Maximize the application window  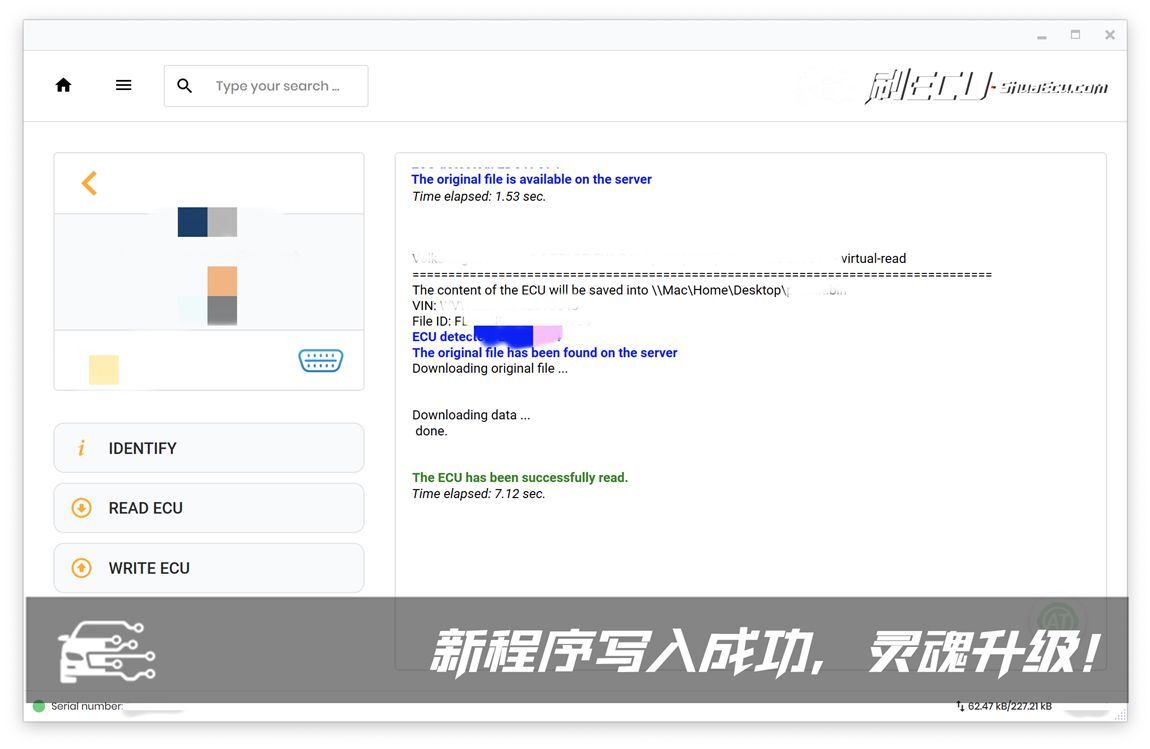1075,35
